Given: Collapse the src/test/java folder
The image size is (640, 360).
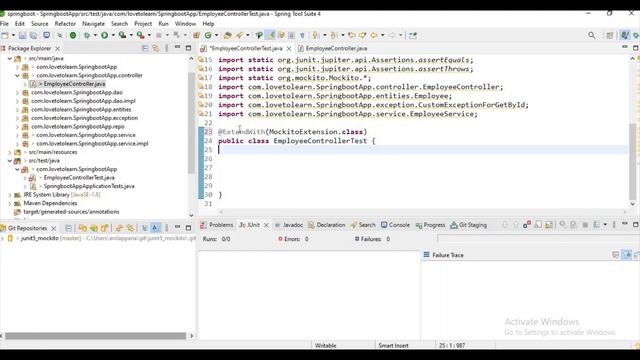Looking at the screenshot, I should click(x=10, y=161).
